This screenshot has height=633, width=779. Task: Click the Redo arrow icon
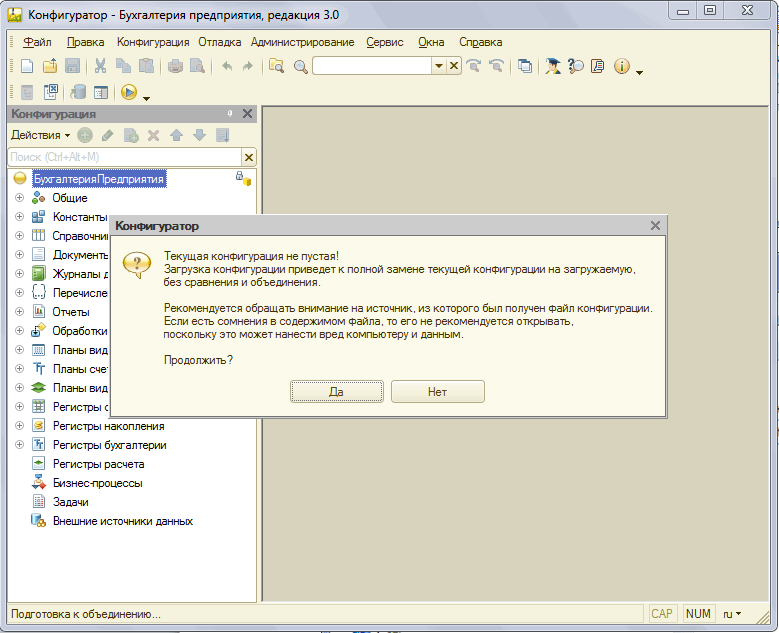(247, 66)
